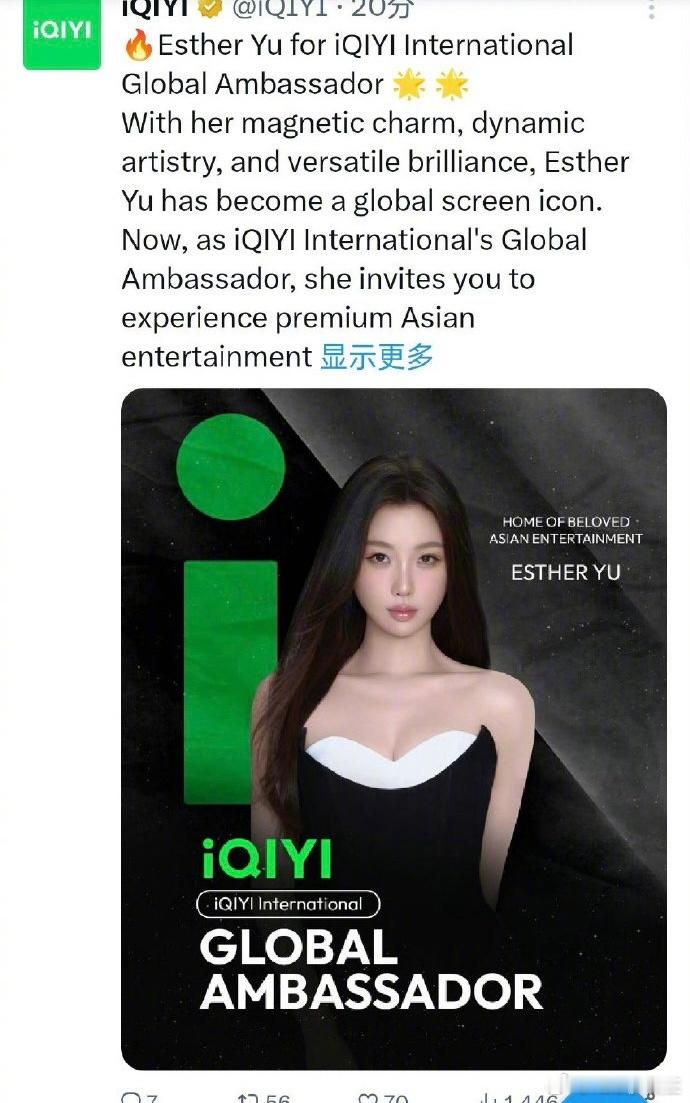Click the reply count 7
690x1103 pixels.
152,1098
